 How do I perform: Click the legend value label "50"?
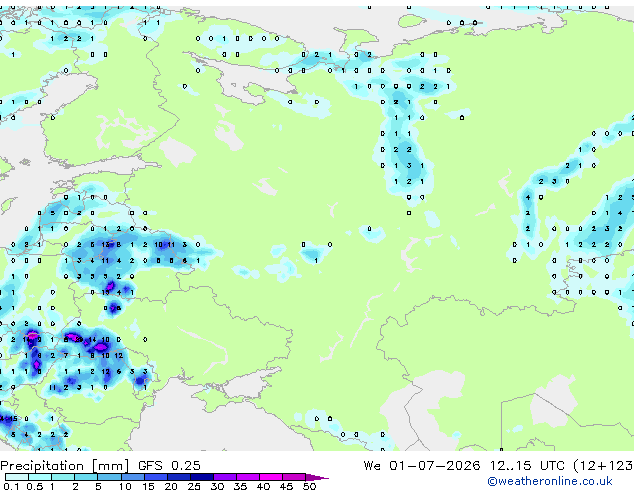309,486
